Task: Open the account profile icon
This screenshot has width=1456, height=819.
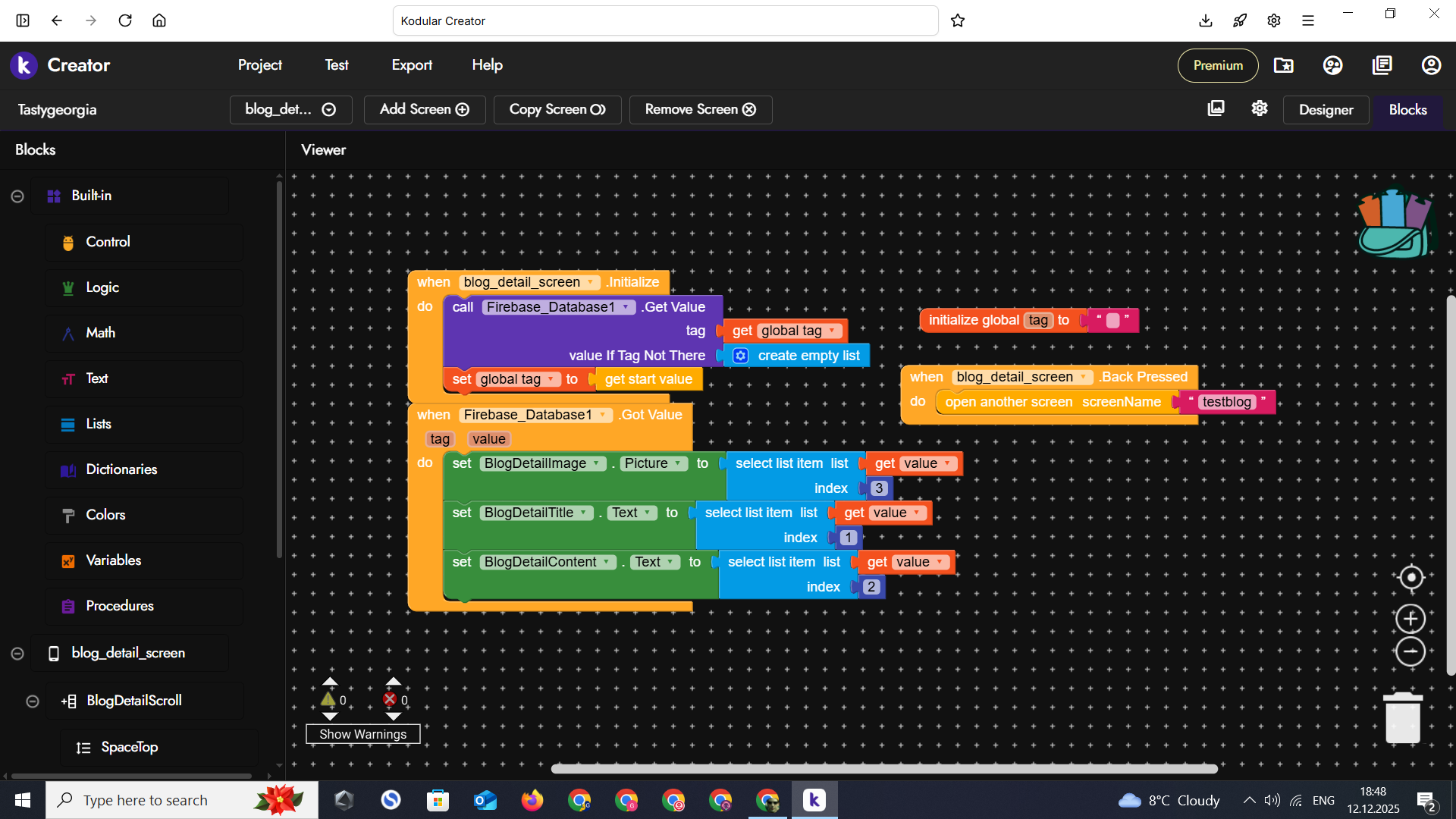Action: (x=1431, y=65)
